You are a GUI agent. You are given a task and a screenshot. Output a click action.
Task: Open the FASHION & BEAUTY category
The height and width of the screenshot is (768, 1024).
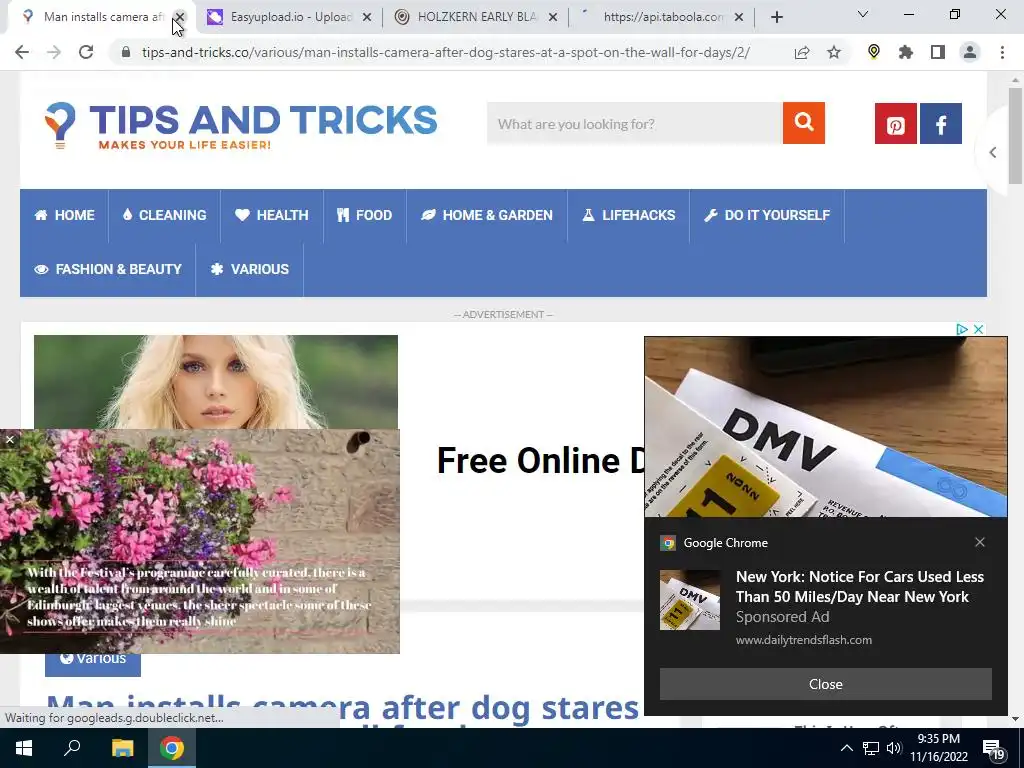[108, 269]
